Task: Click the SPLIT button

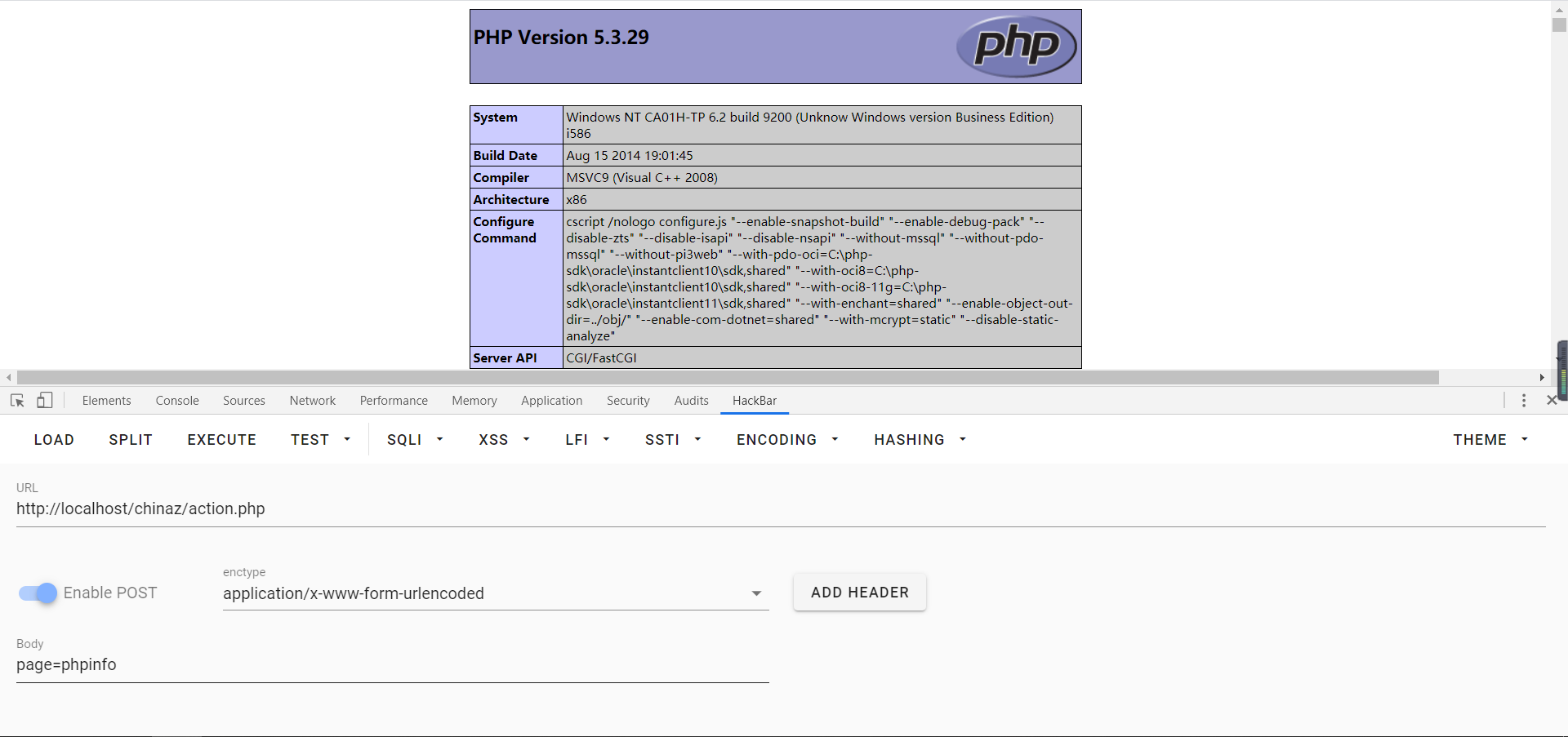Action: click(x=131, y=440)
